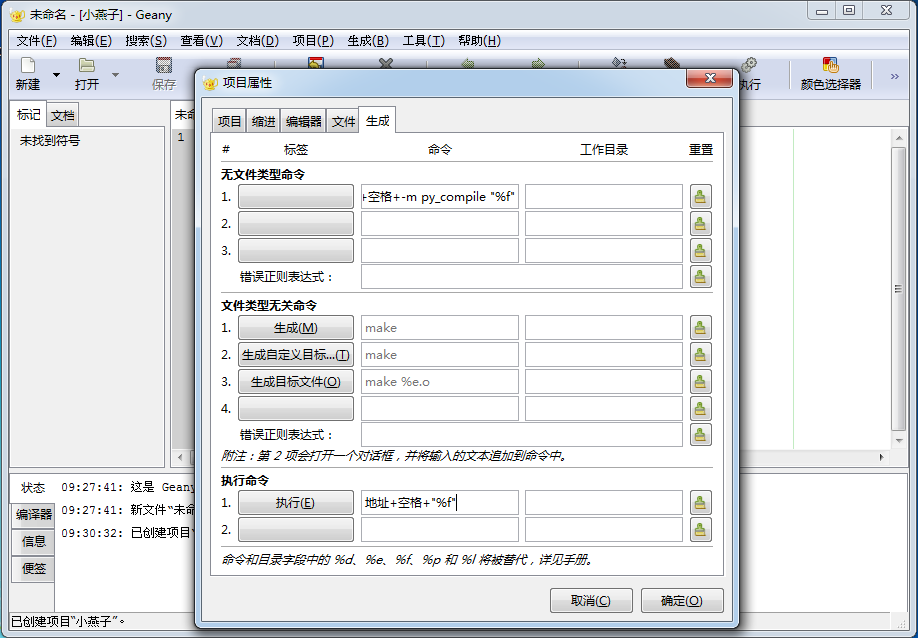Click the 确定(O) button
This screenshot has height=638, width=918.
point(682,601)
